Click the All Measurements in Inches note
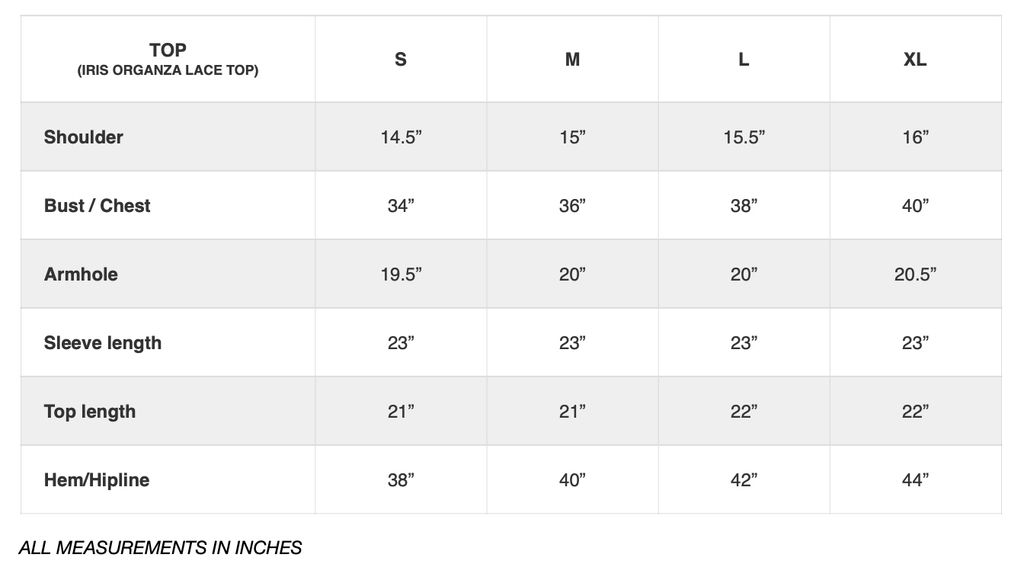Screen dimensions: 1024x568 point(160,547)
